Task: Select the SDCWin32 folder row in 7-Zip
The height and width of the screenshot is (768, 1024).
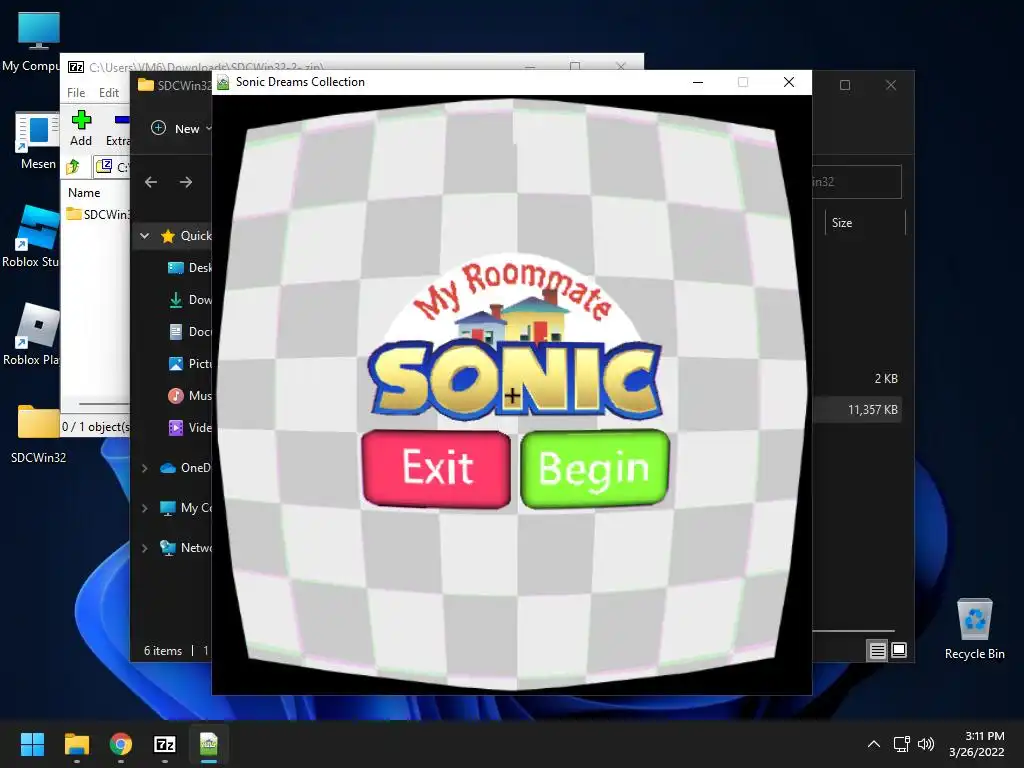Action: 97,214
